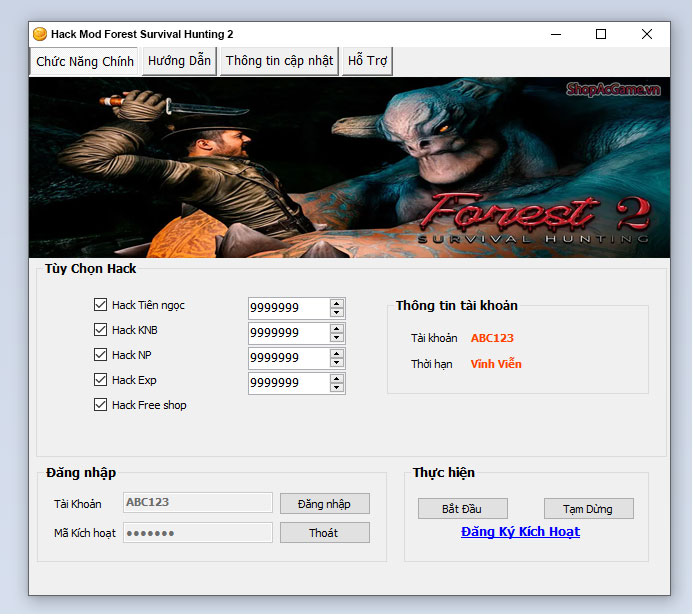Viewport: 693px width, 616px height.
Task: Increase the Hack NP value with up arrow
Action: (337, 354)
